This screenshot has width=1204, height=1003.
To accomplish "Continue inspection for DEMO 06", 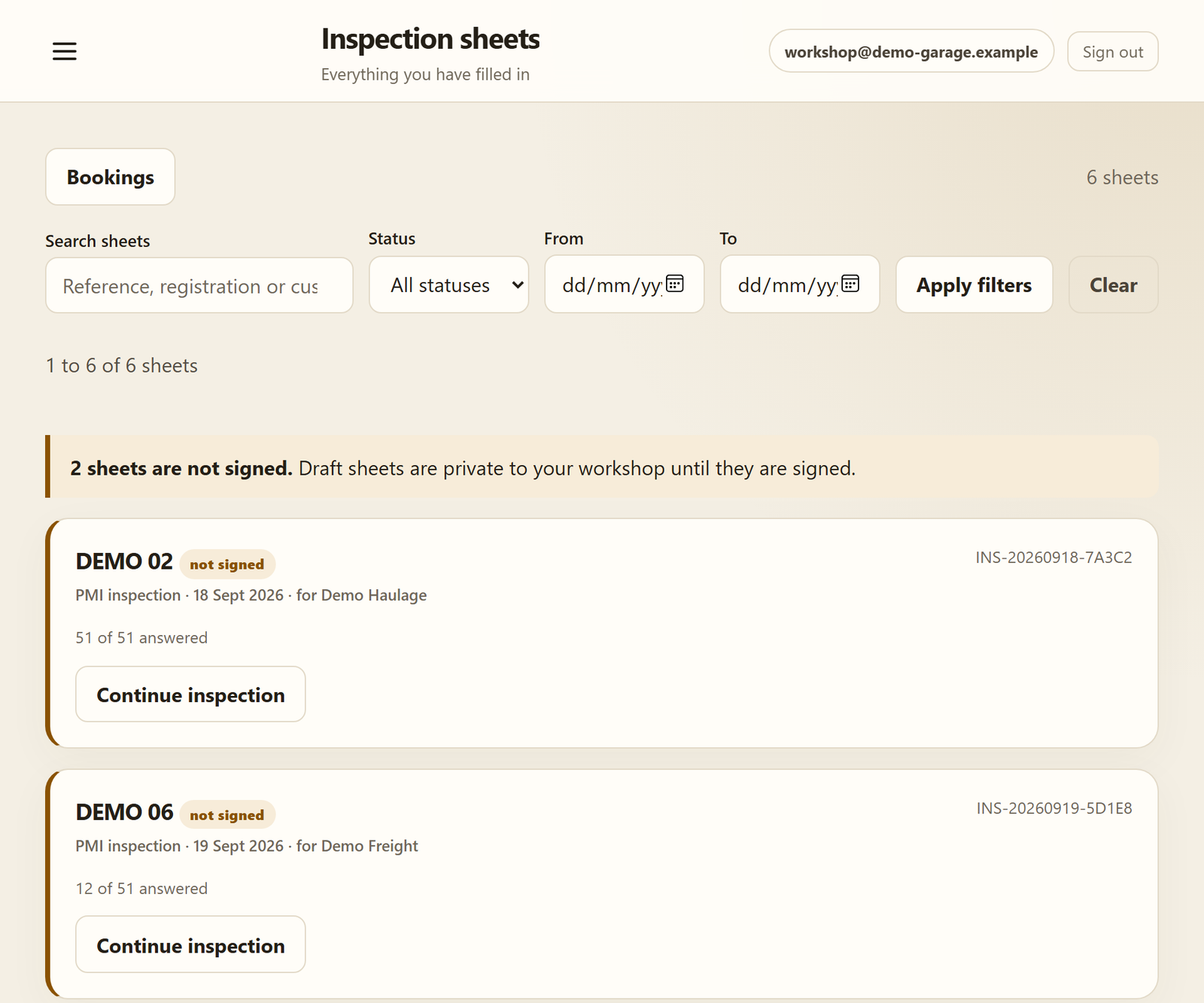I will point(190,945).
